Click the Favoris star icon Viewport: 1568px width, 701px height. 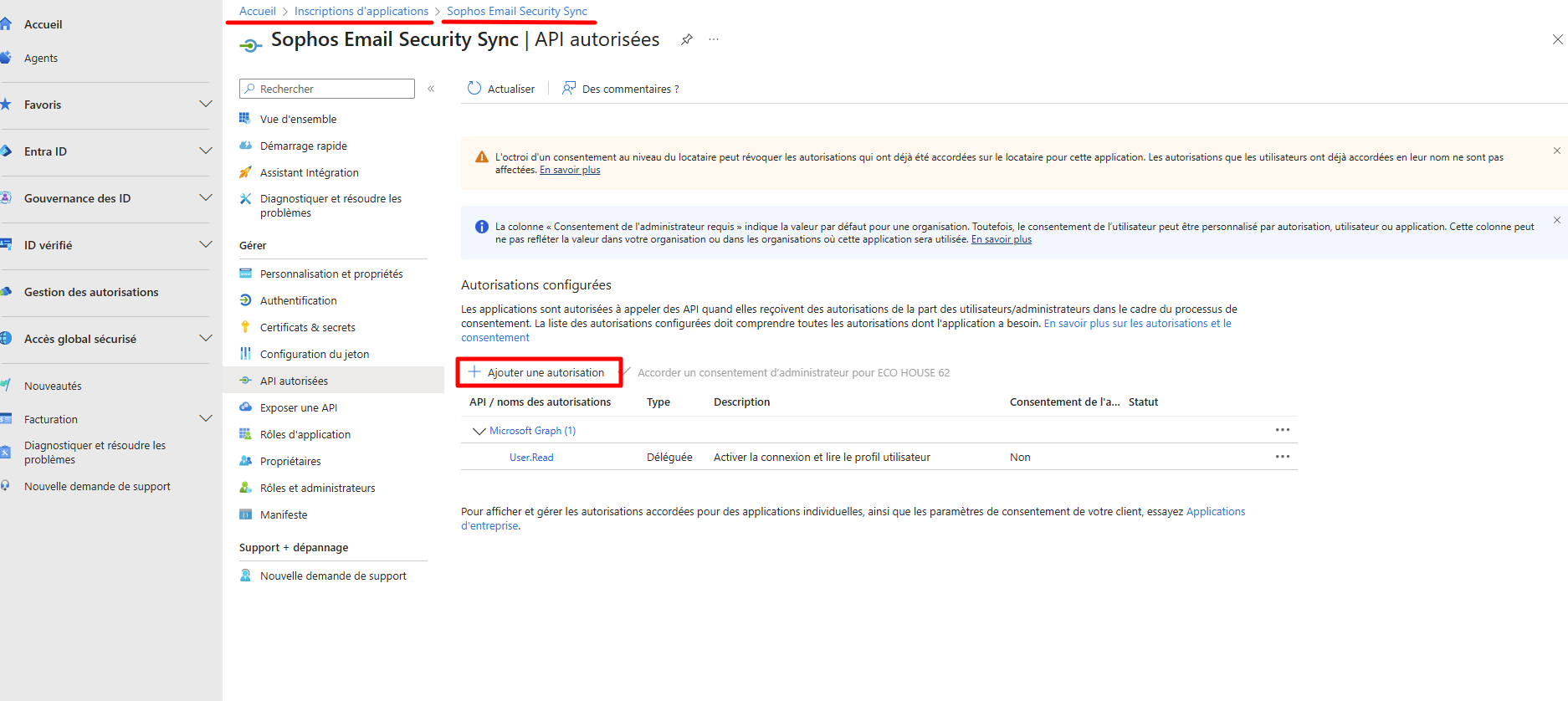(5, 105)
